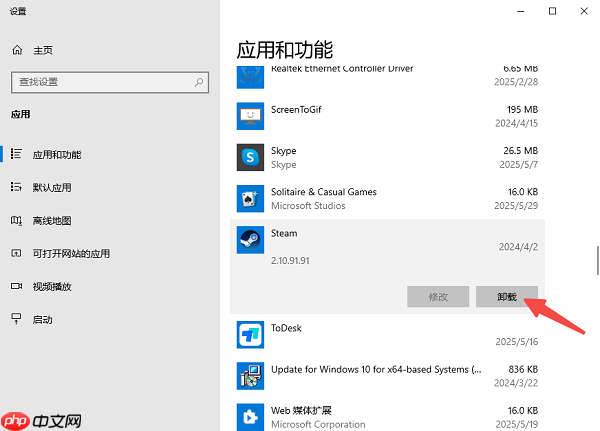Click the 应用和功能 sidebar list icon
The height and width of the screenshot is (431, 600).
tap(16, 154)
